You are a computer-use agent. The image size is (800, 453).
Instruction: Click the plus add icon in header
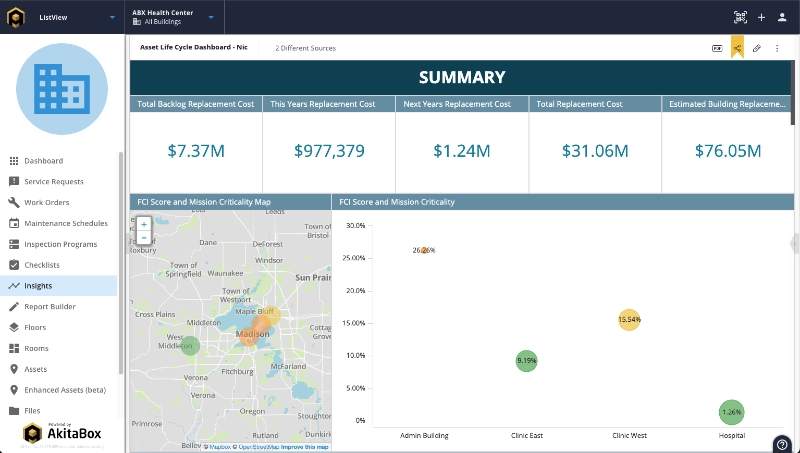point(762,17)
